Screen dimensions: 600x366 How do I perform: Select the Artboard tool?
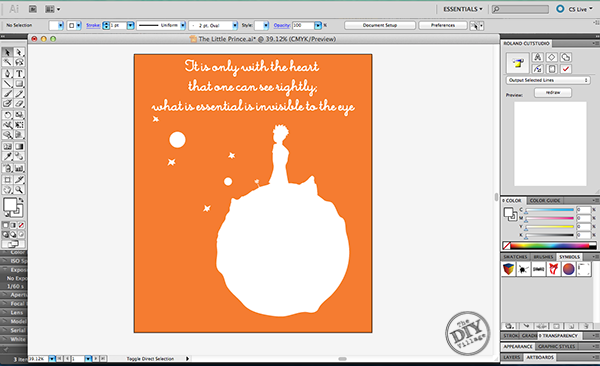(7, 180)
